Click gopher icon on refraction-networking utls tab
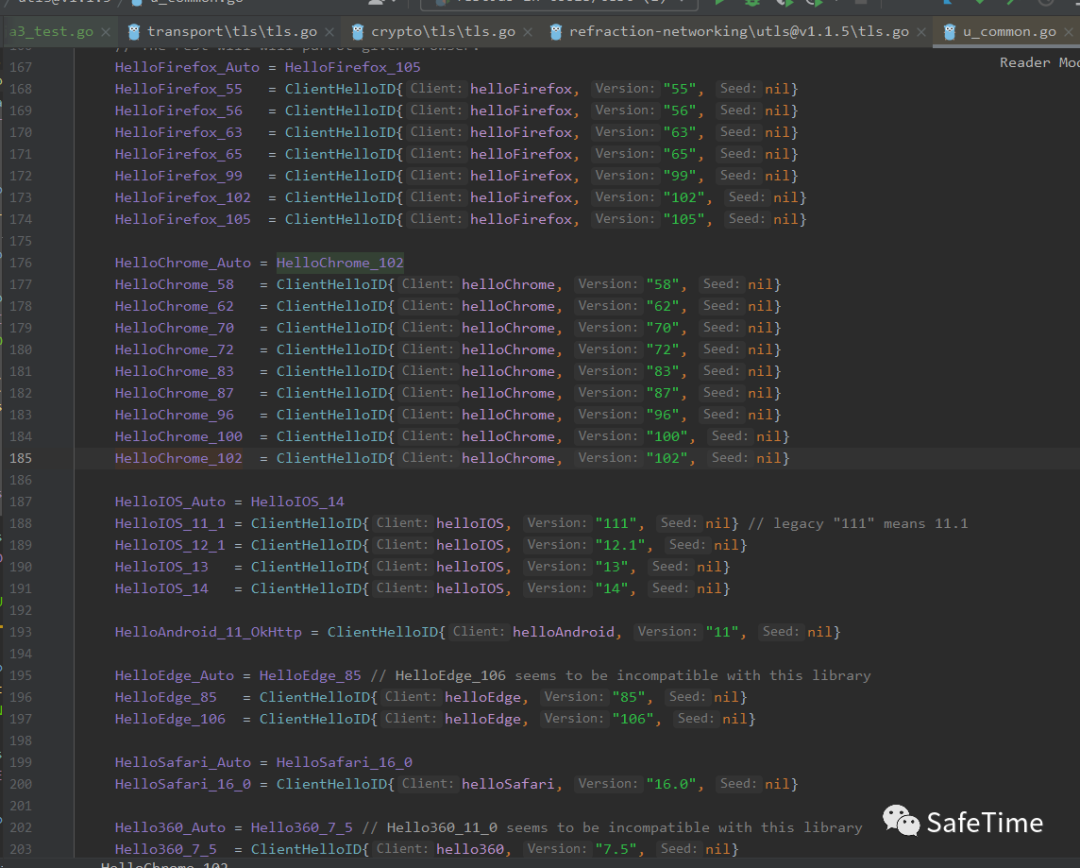The image size is (1080, 868). click(x=556, y=31)
